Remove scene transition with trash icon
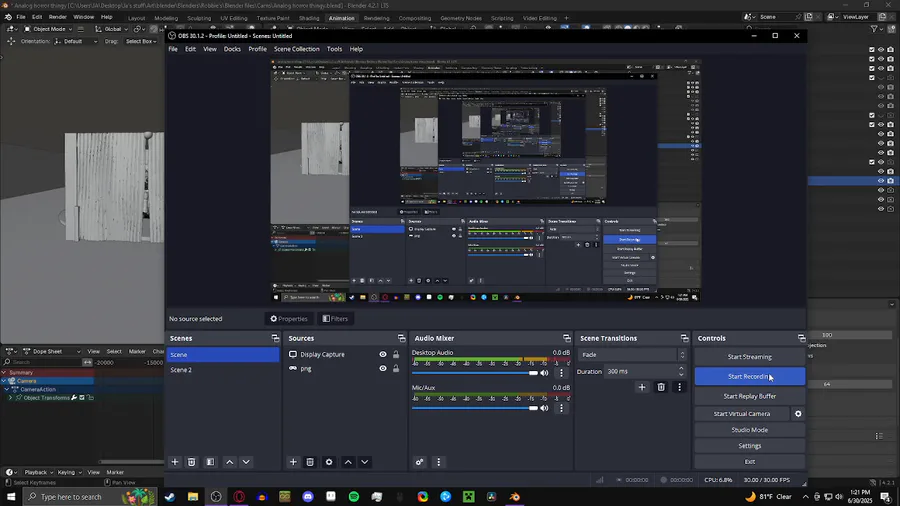This screenshot has height=506, width=900. click(661, 387)
